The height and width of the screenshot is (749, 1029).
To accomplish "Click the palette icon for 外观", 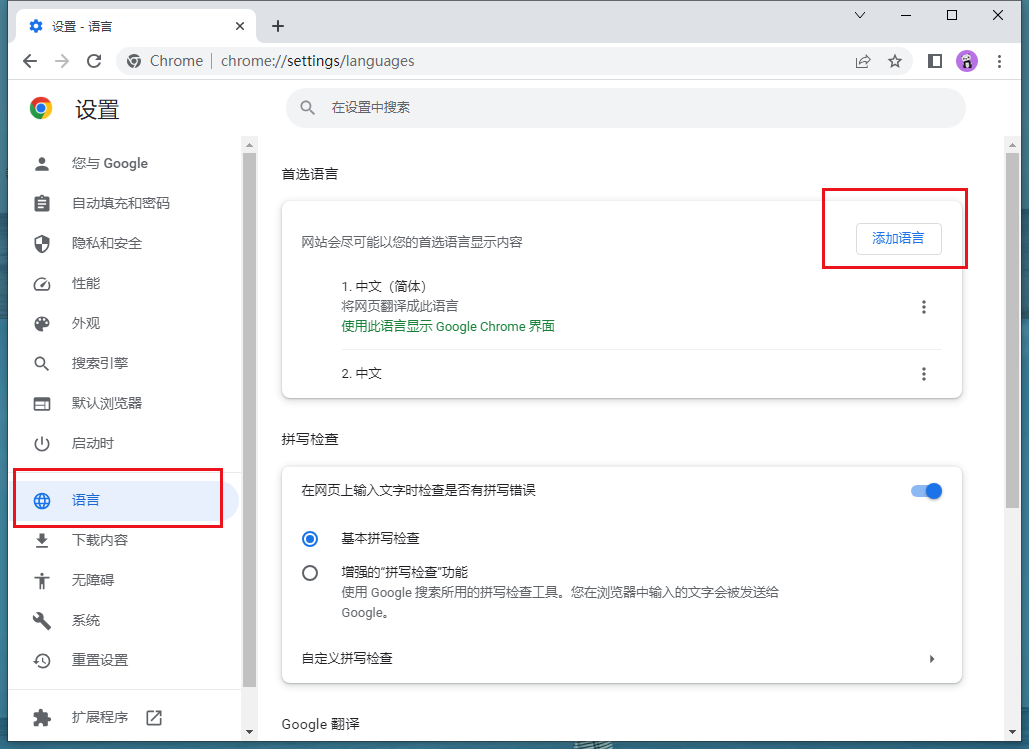I will (x=42, y=324).
